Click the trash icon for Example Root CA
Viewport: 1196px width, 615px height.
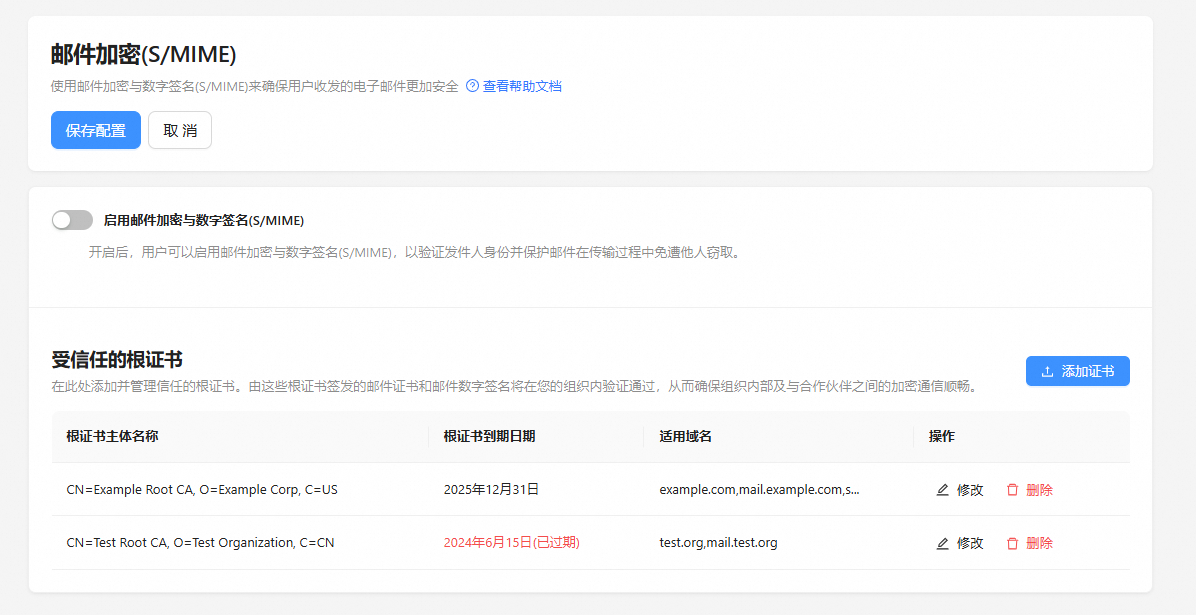coord(1012,490)
